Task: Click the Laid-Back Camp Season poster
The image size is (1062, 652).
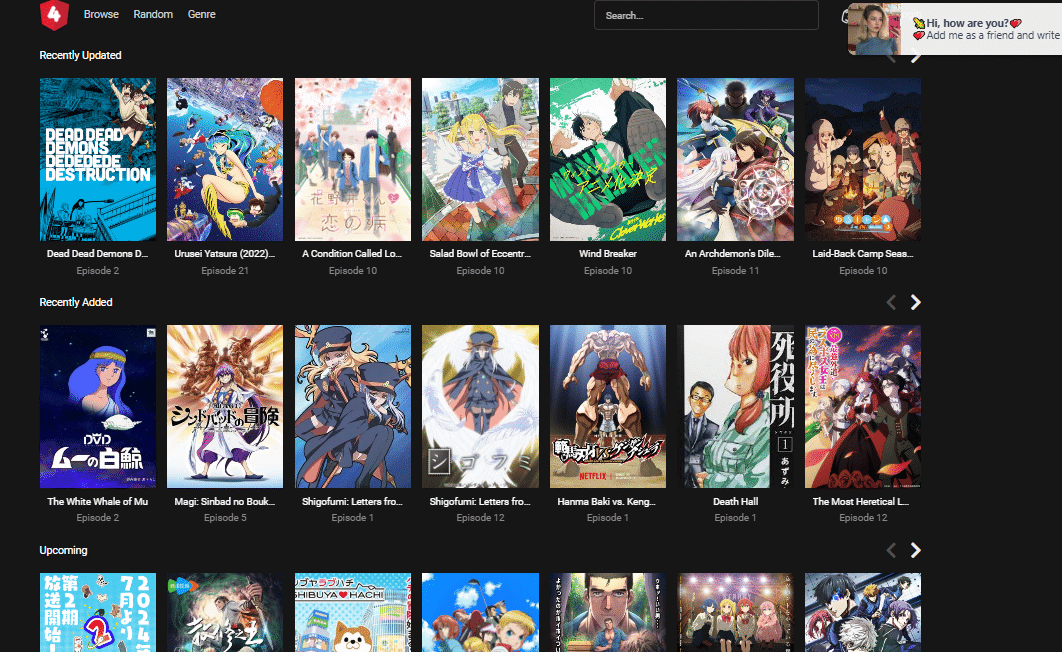Action: (862, 159)
